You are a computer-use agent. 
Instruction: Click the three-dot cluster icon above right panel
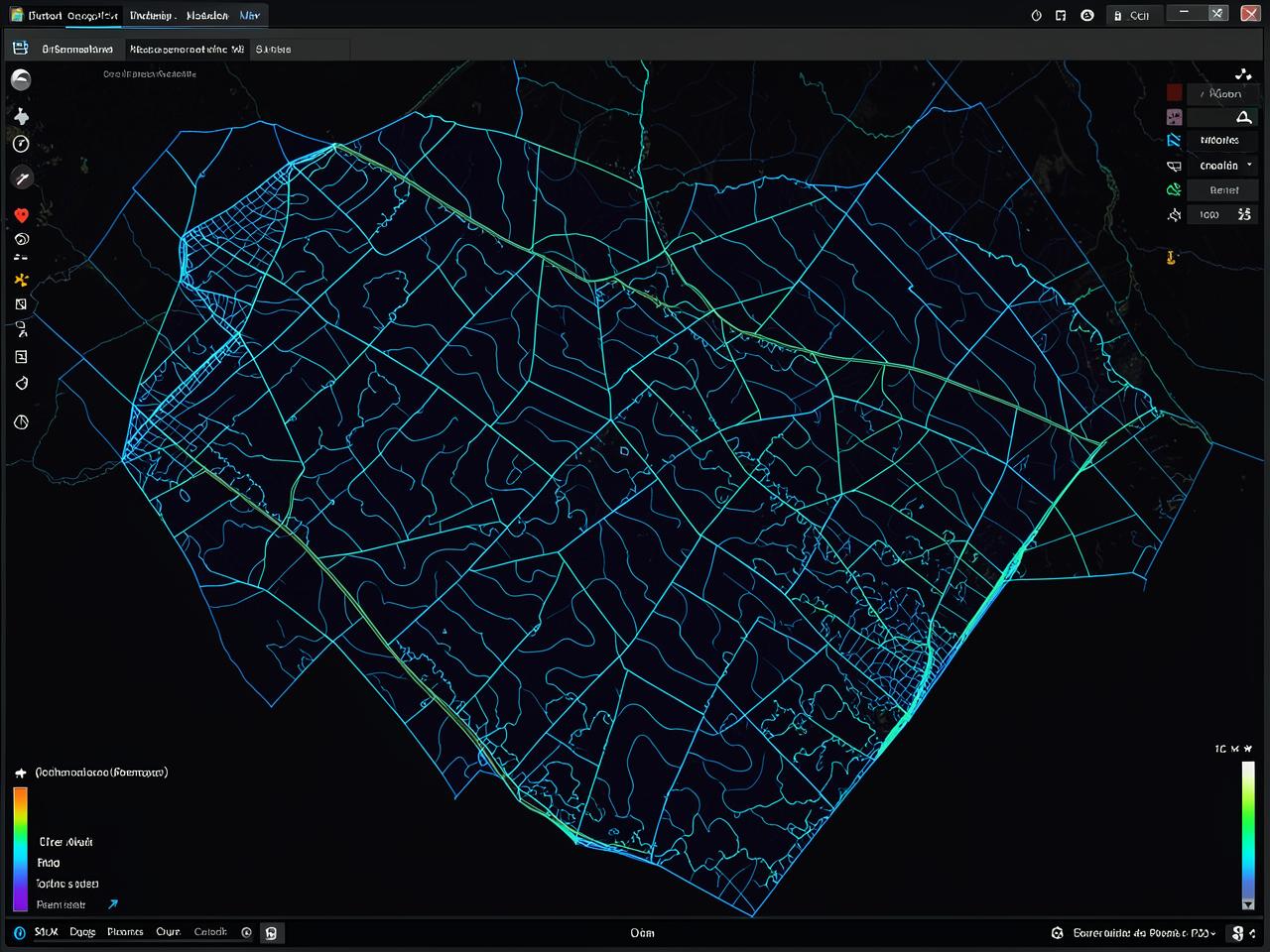pyautogui.click(x=1242, y=74)
